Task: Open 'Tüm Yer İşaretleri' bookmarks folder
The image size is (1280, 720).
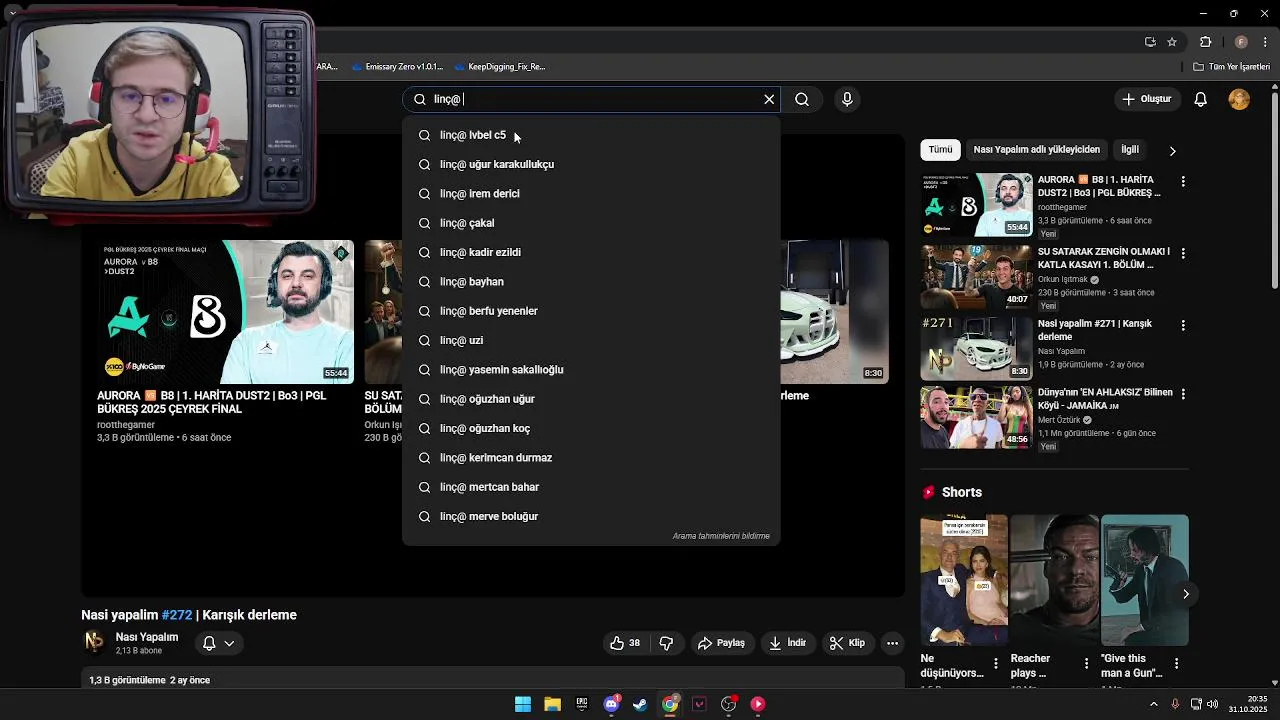Action: [1231, 67]
